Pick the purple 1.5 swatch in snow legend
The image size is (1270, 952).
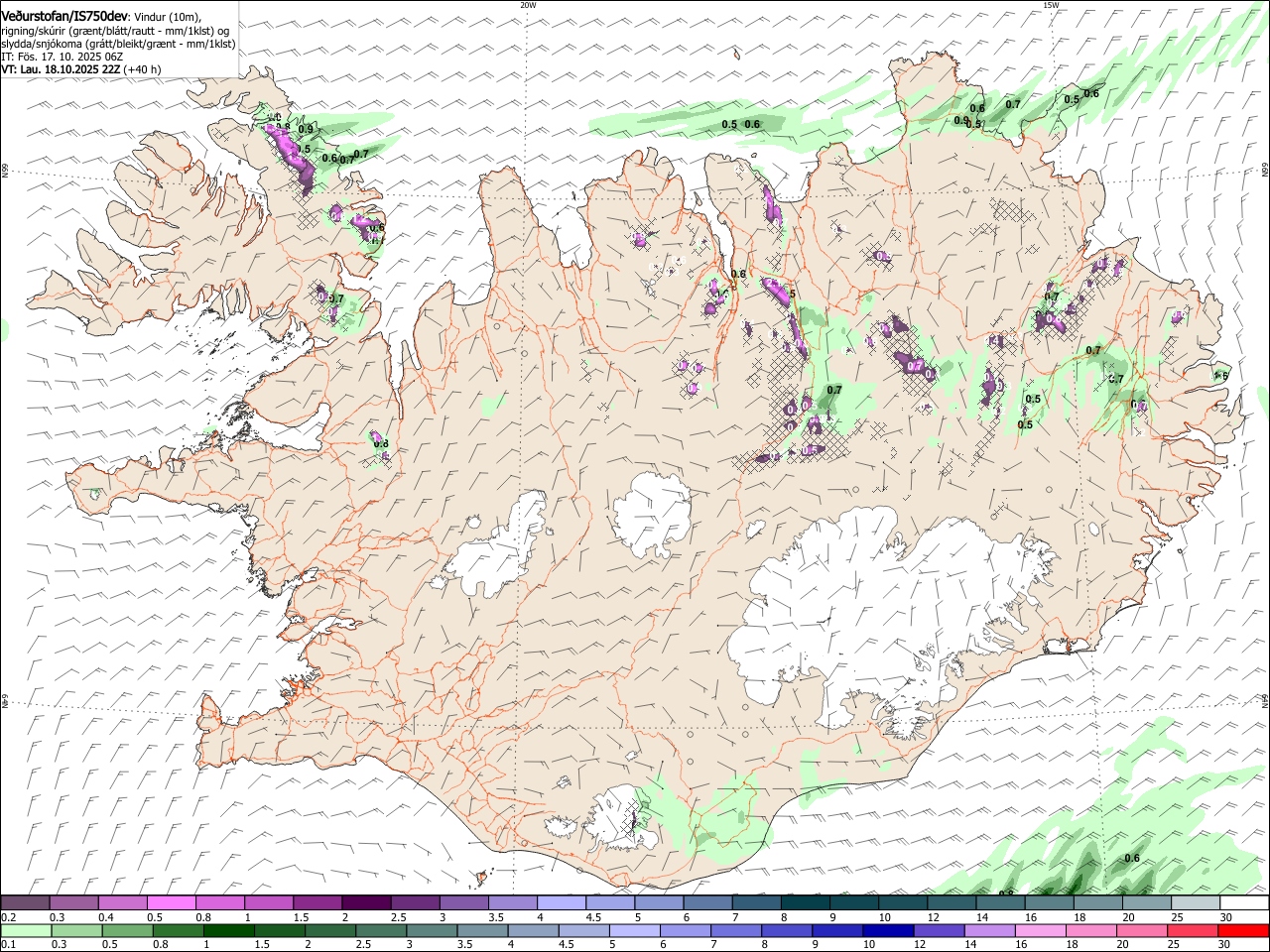tap(317, 903)
